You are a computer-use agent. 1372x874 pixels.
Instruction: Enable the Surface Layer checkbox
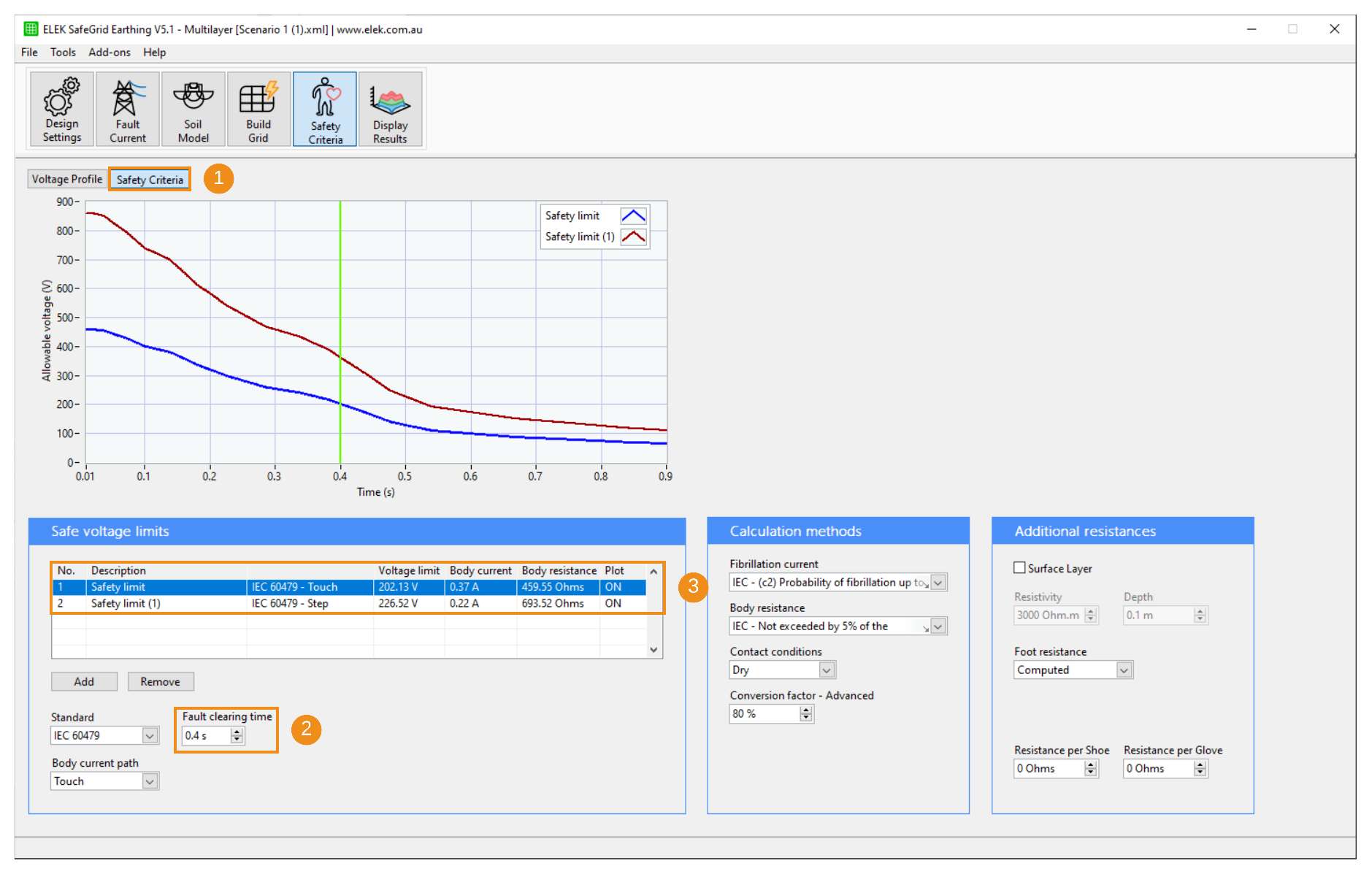tap(1019, 567)
